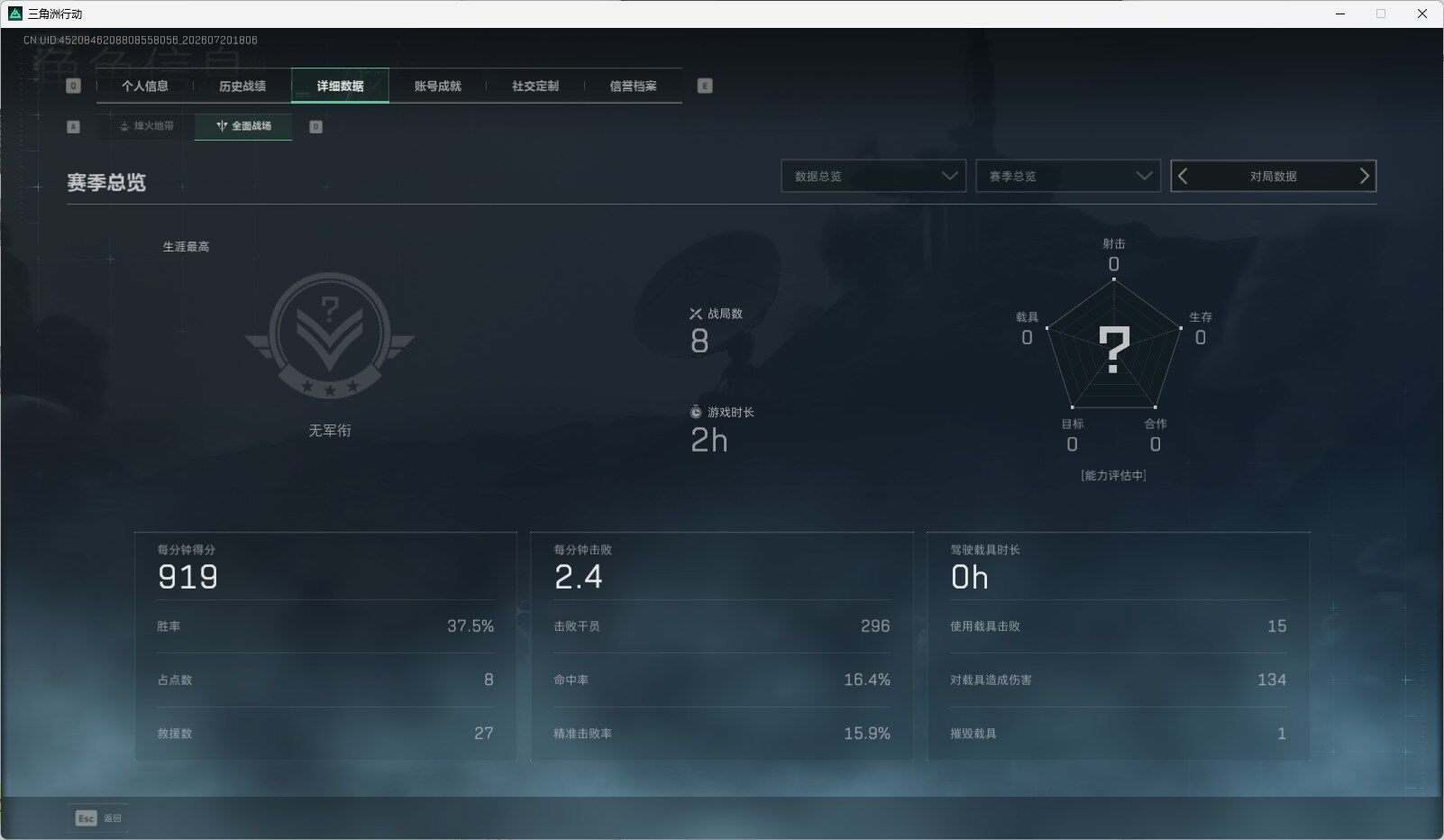1444x840 pixels.
Task: Click the 摧毁载具 row
Action: pyautogui.click(x=1119, y=734)
